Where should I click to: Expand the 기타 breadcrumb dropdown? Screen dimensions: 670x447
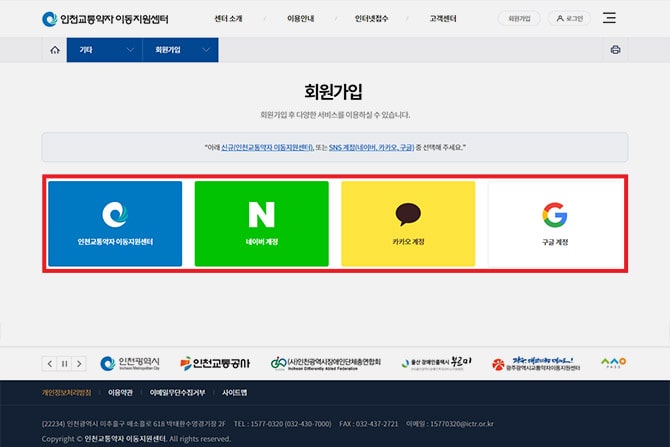click(x=104, y=50)
